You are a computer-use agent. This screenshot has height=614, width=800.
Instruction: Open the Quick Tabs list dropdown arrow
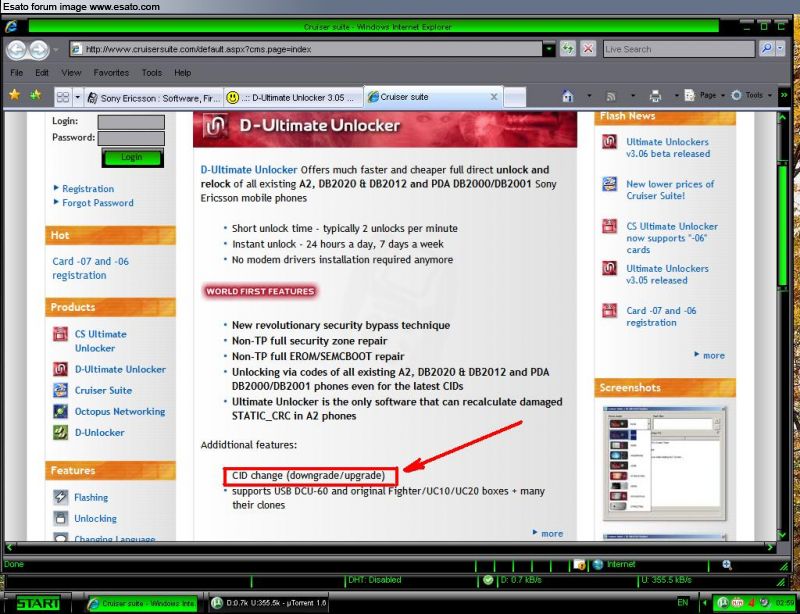point(78,97)
